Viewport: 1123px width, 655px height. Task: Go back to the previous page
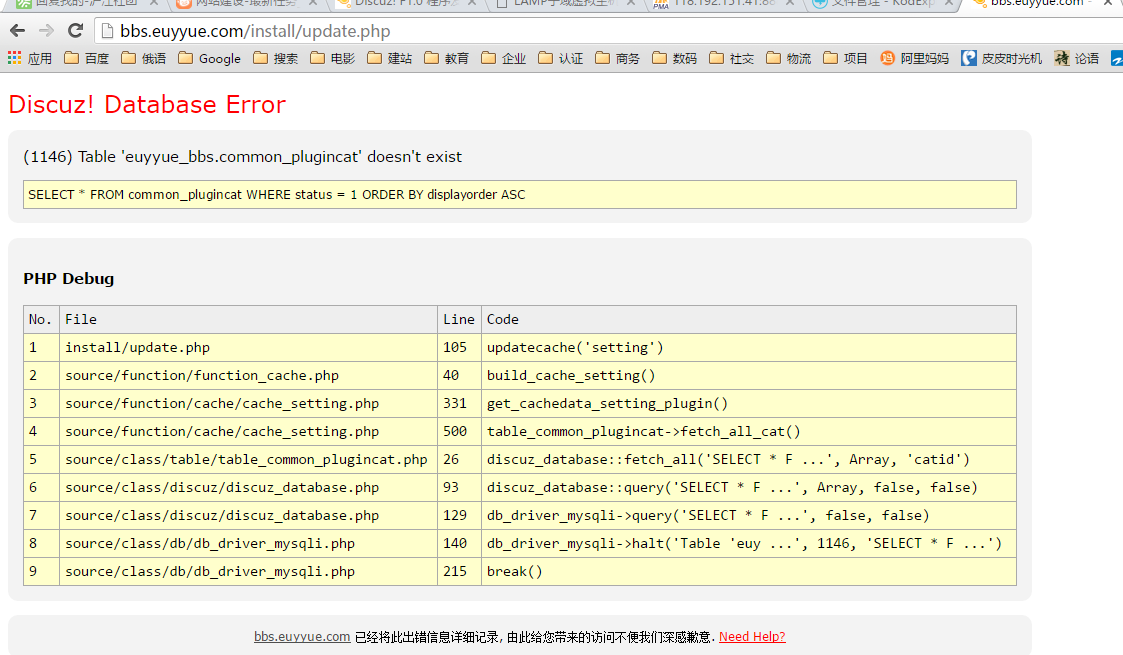point(18,31)
